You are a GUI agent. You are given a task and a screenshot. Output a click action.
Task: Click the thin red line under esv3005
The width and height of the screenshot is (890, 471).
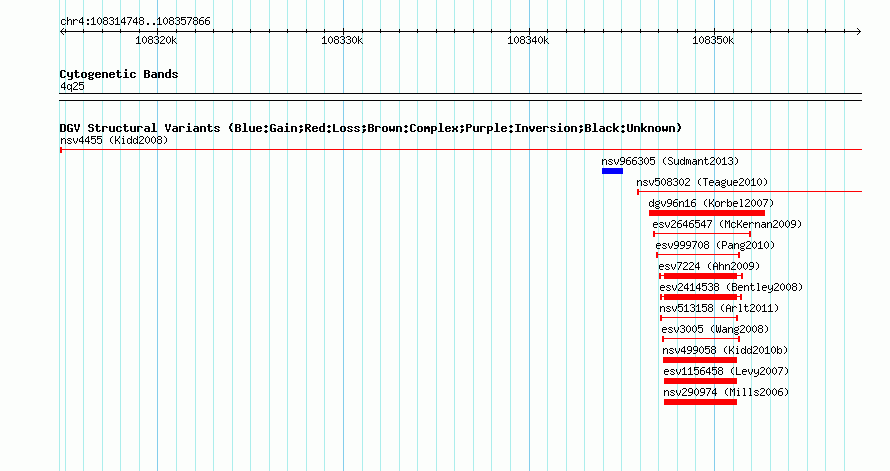(701, 339)
